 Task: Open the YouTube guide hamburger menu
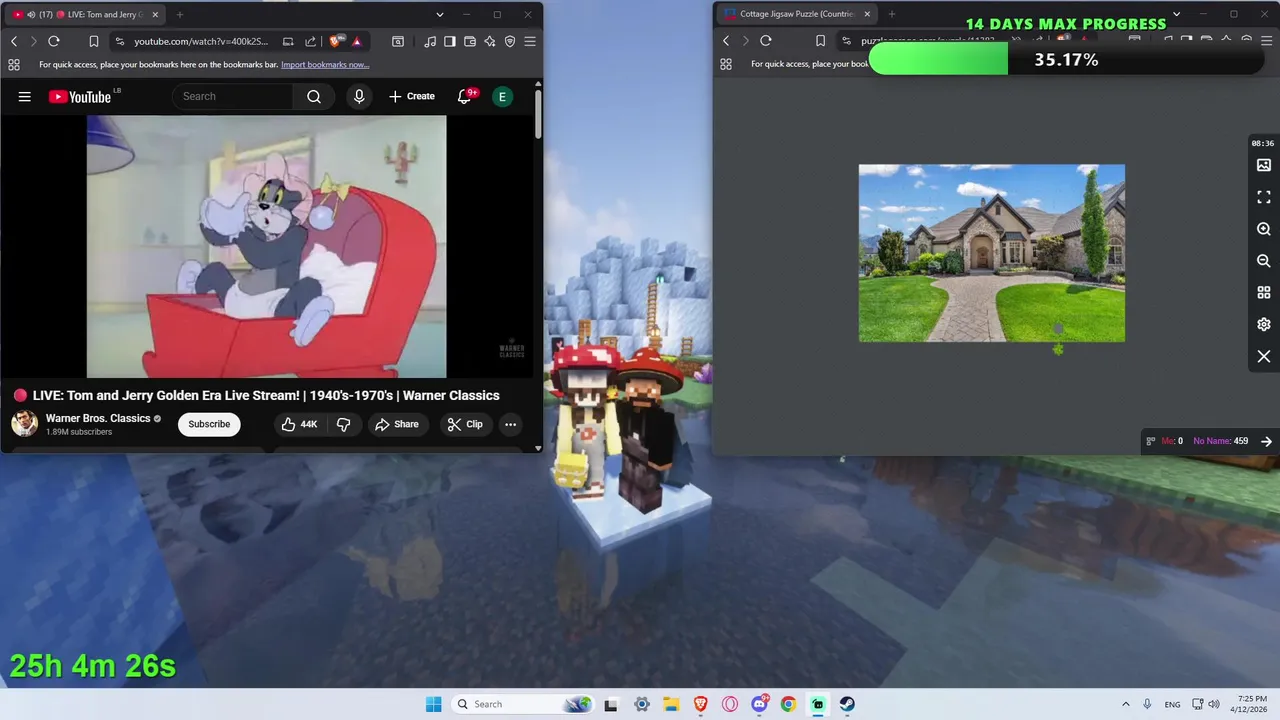[x=25, y=96]
